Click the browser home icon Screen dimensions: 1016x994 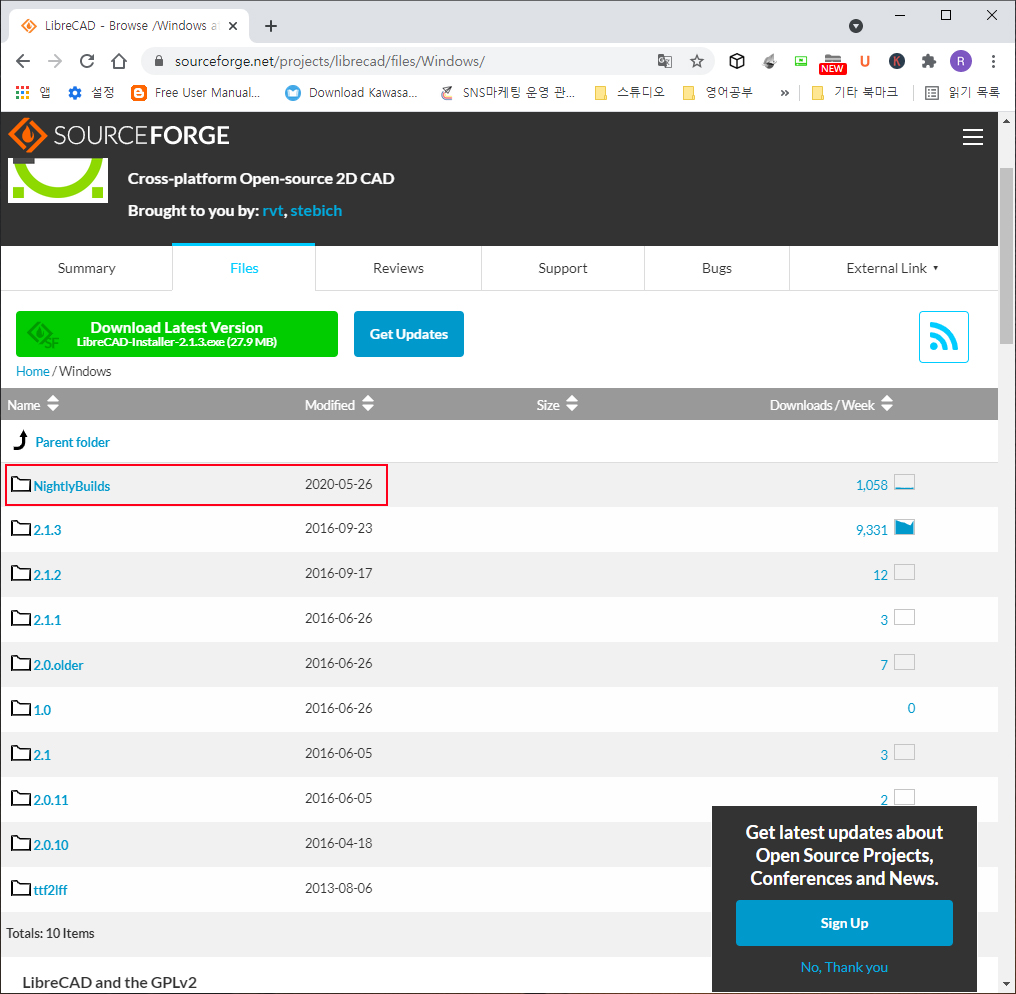pos(119,61)
